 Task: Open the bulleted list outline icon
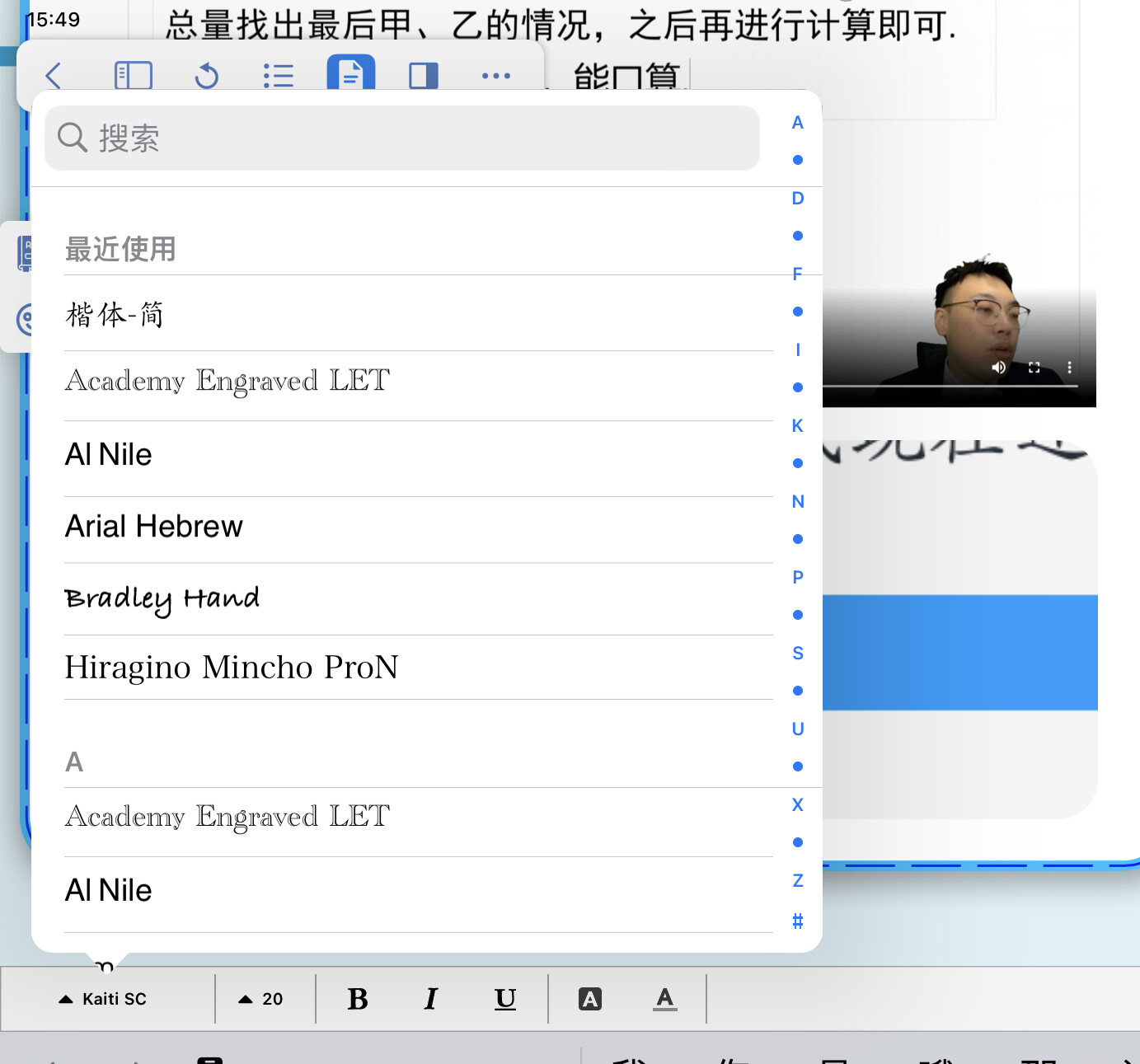[279, 76]
